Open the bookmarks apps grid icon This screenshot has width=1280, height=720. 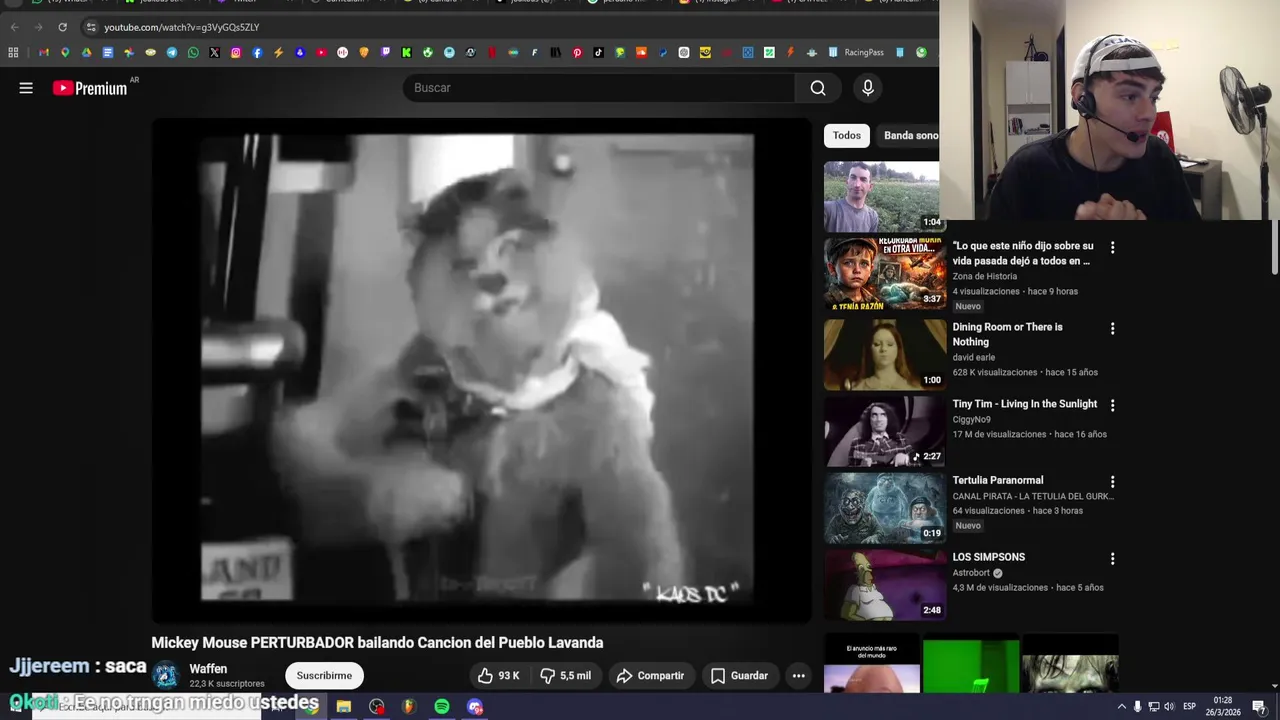13,52
